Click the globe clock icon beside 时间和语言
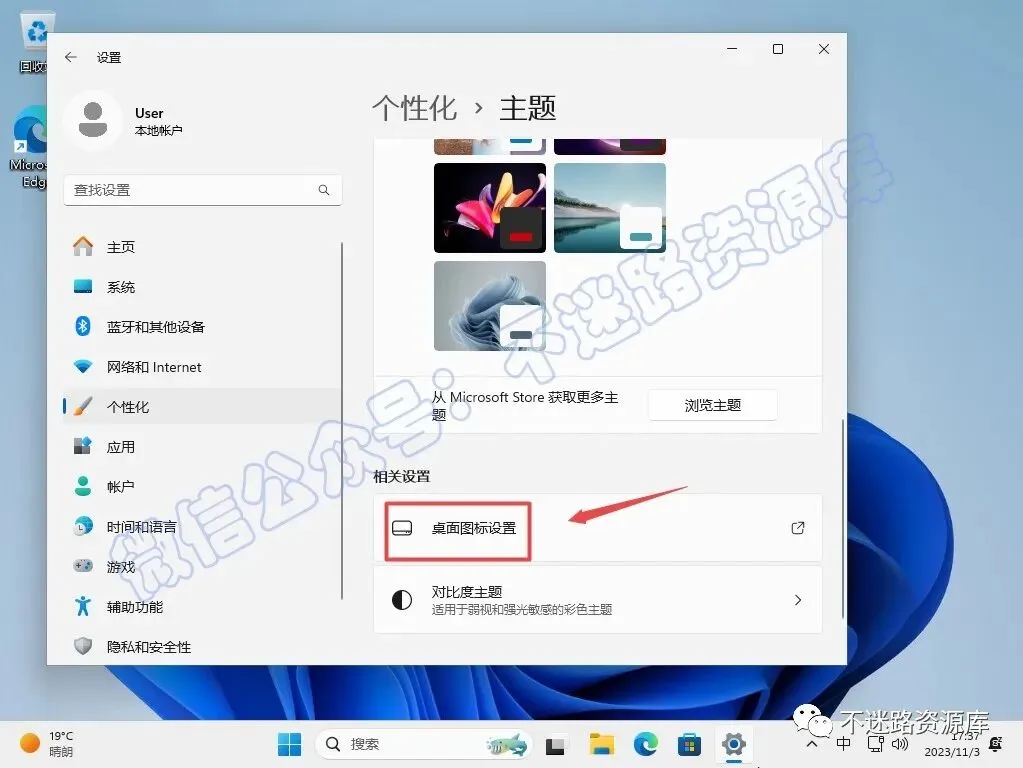The width and height of the screenshot is (1023, 768). (83, 526)
